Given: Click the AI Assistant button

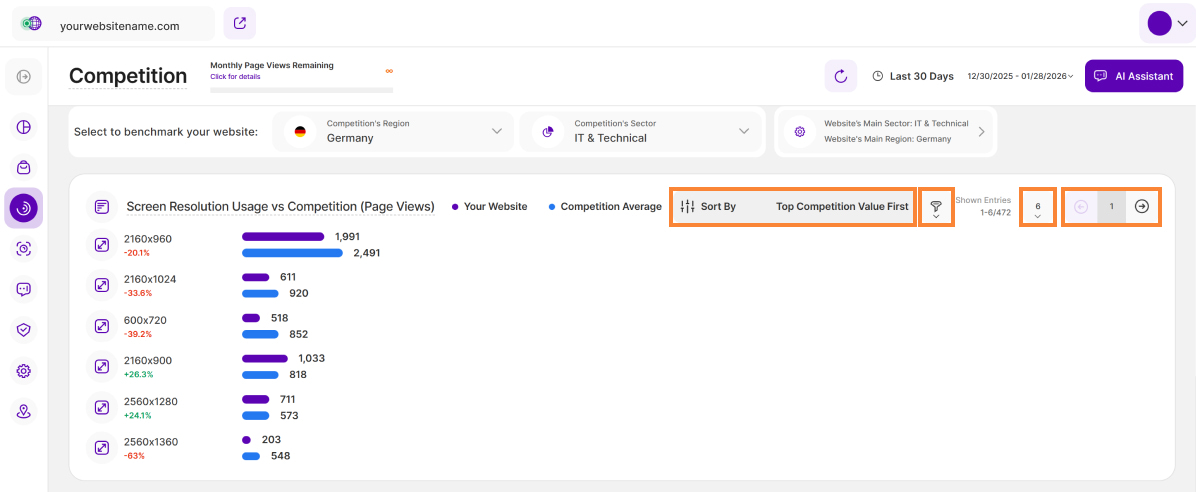Looking at the screenshot, I should click(x=1133, y=76).
